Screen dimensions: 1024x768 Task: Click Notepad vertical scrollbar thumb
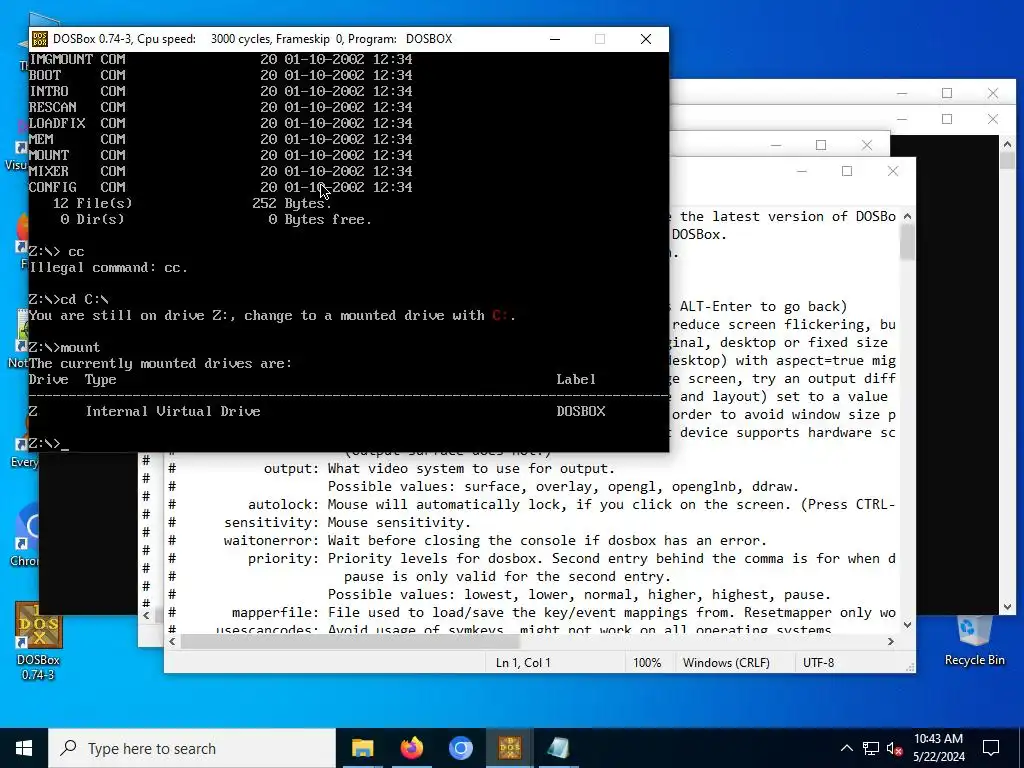907,242
